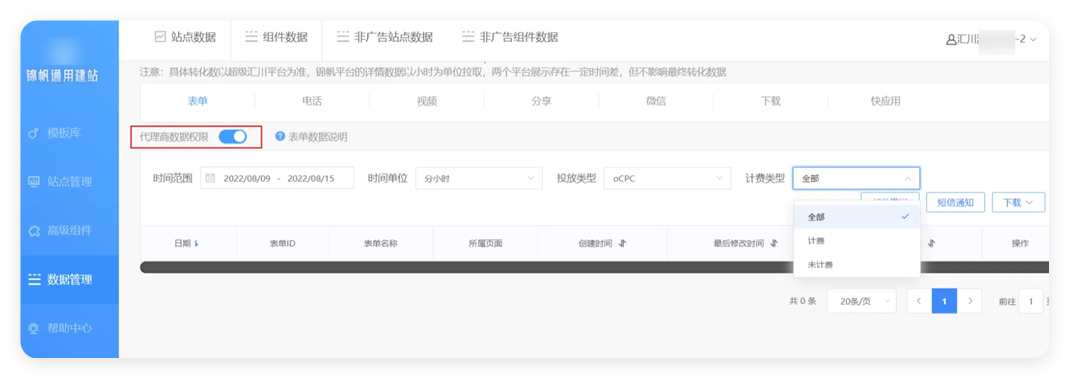Open 高级组件 in the sidebar
The image size is (1069, 378).
coord(70,231)
